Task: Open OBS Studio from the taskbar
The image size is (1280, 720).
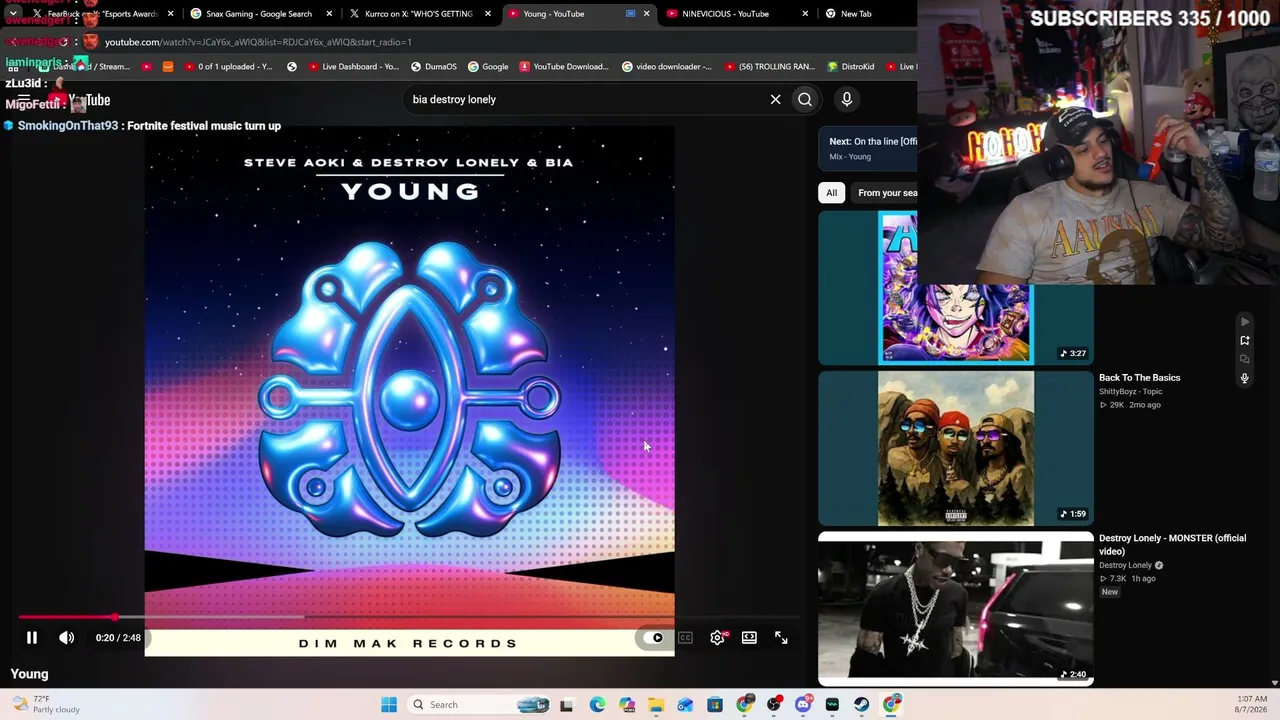Action: pyautogui.click(x=774, y=705)
